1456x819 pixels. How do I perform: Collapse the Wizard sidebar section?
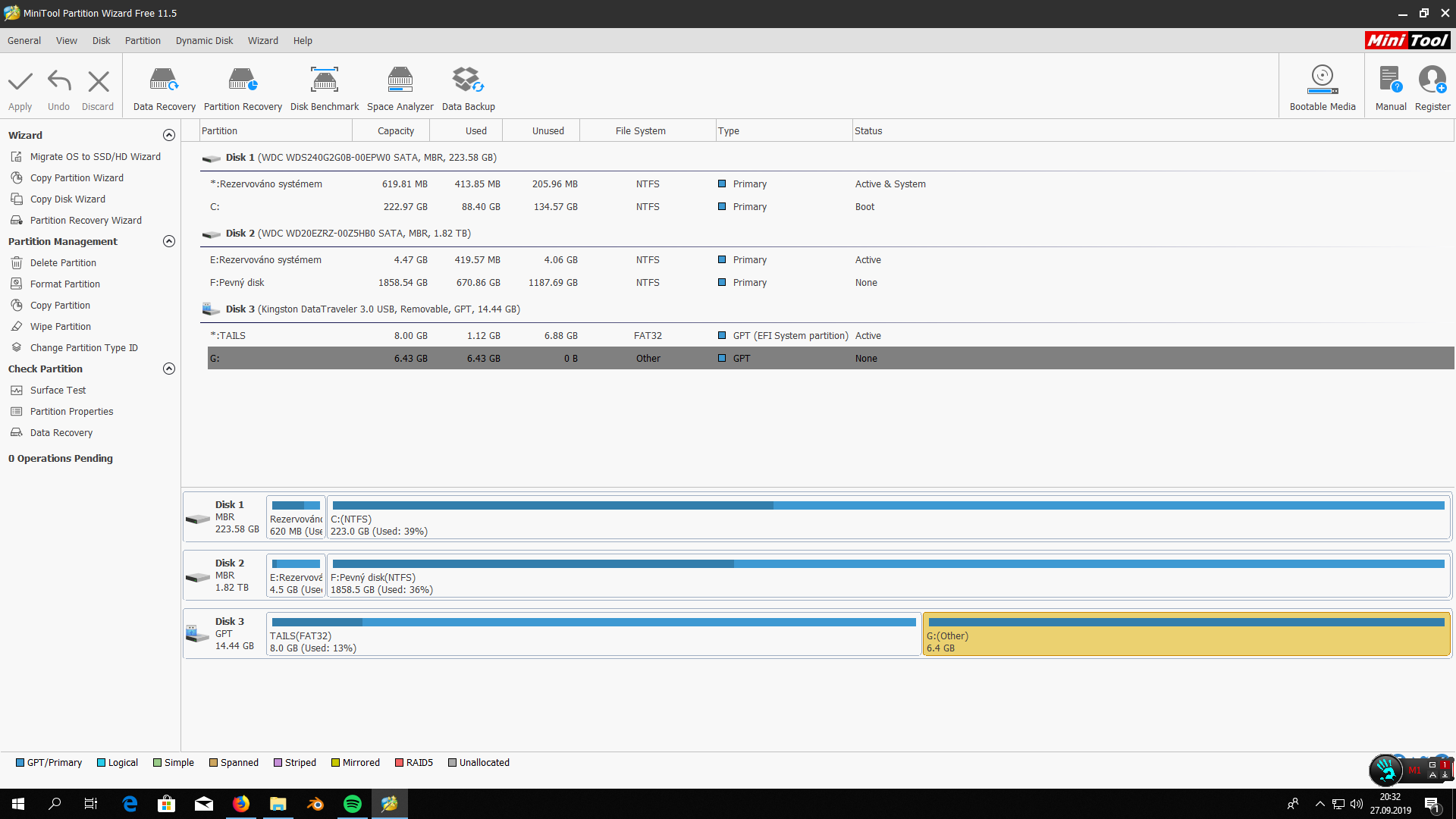coord(169,135)
